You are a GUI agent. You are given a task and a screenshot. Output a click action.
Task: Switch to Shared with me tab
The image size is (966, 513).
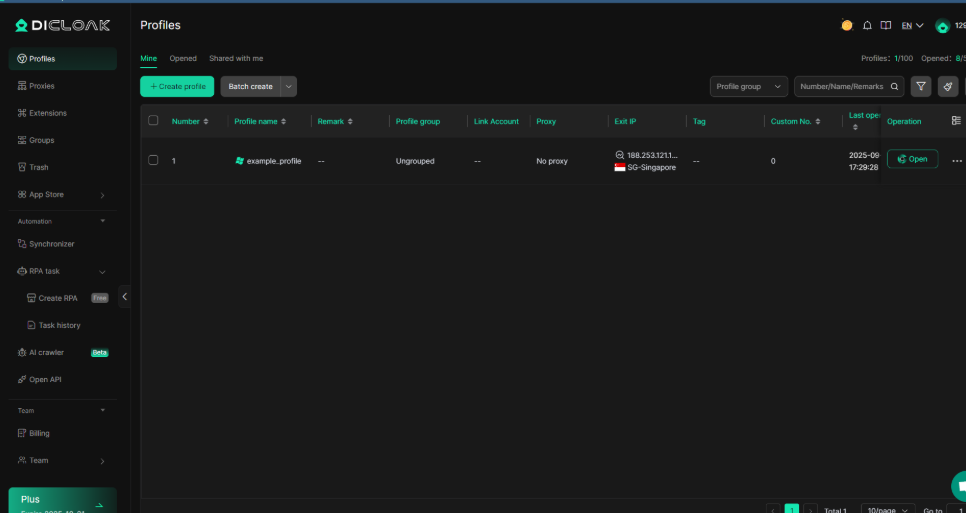point(236,59)
